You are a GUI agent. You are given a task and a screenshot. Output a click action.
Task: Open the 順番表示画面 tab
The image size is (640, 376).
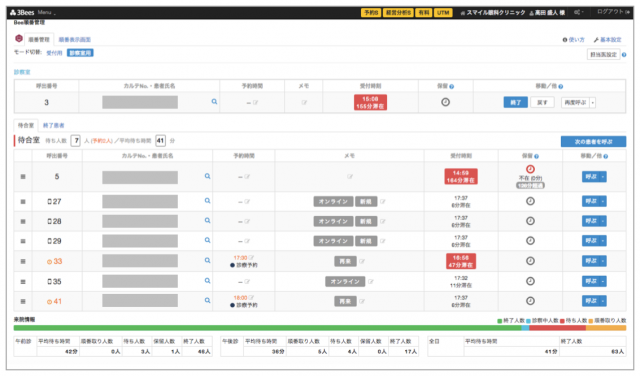[x=75, y=40]
